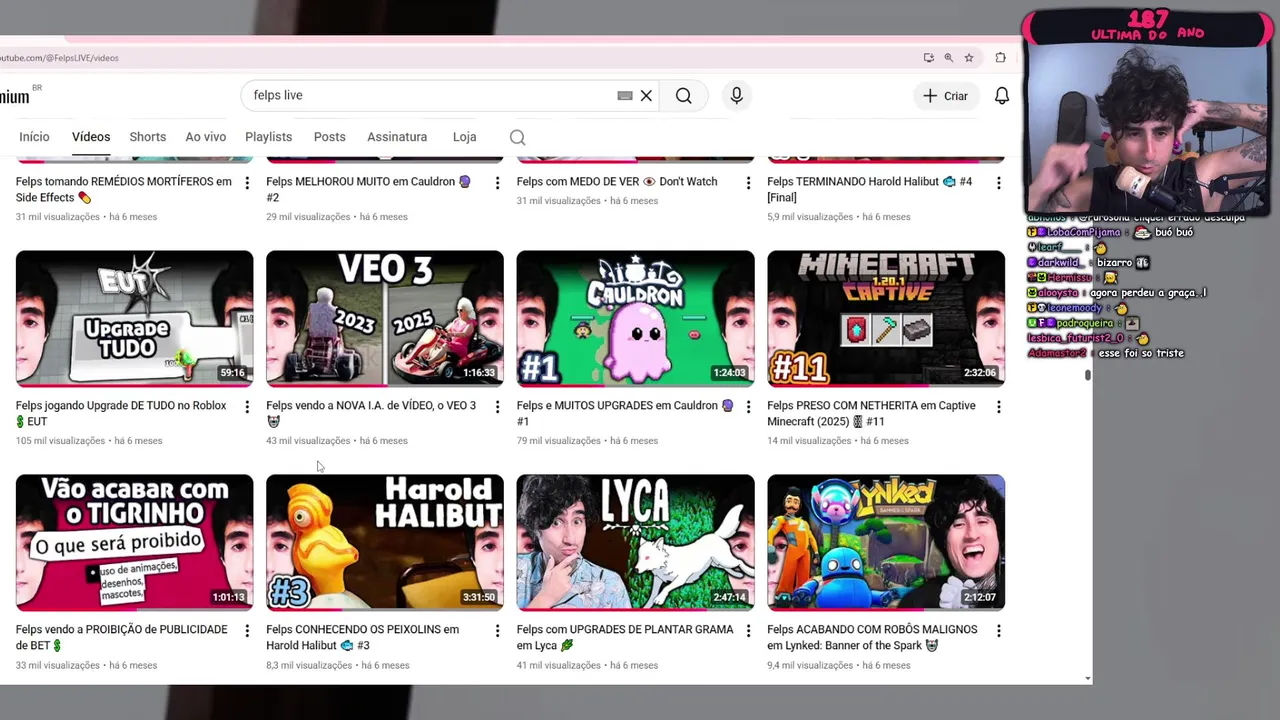Click the scrollbar down arrow
The image size is (1280, 720).
(1088, 679)
